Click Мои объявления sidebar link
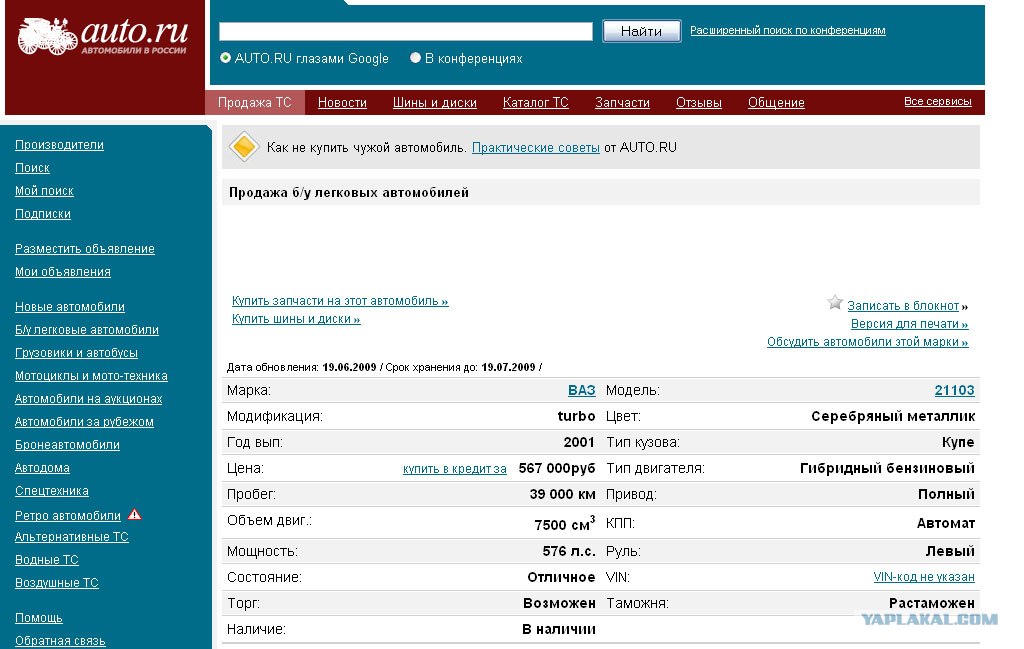Screen dimensions: 1024x649 [x=63, y=272]
